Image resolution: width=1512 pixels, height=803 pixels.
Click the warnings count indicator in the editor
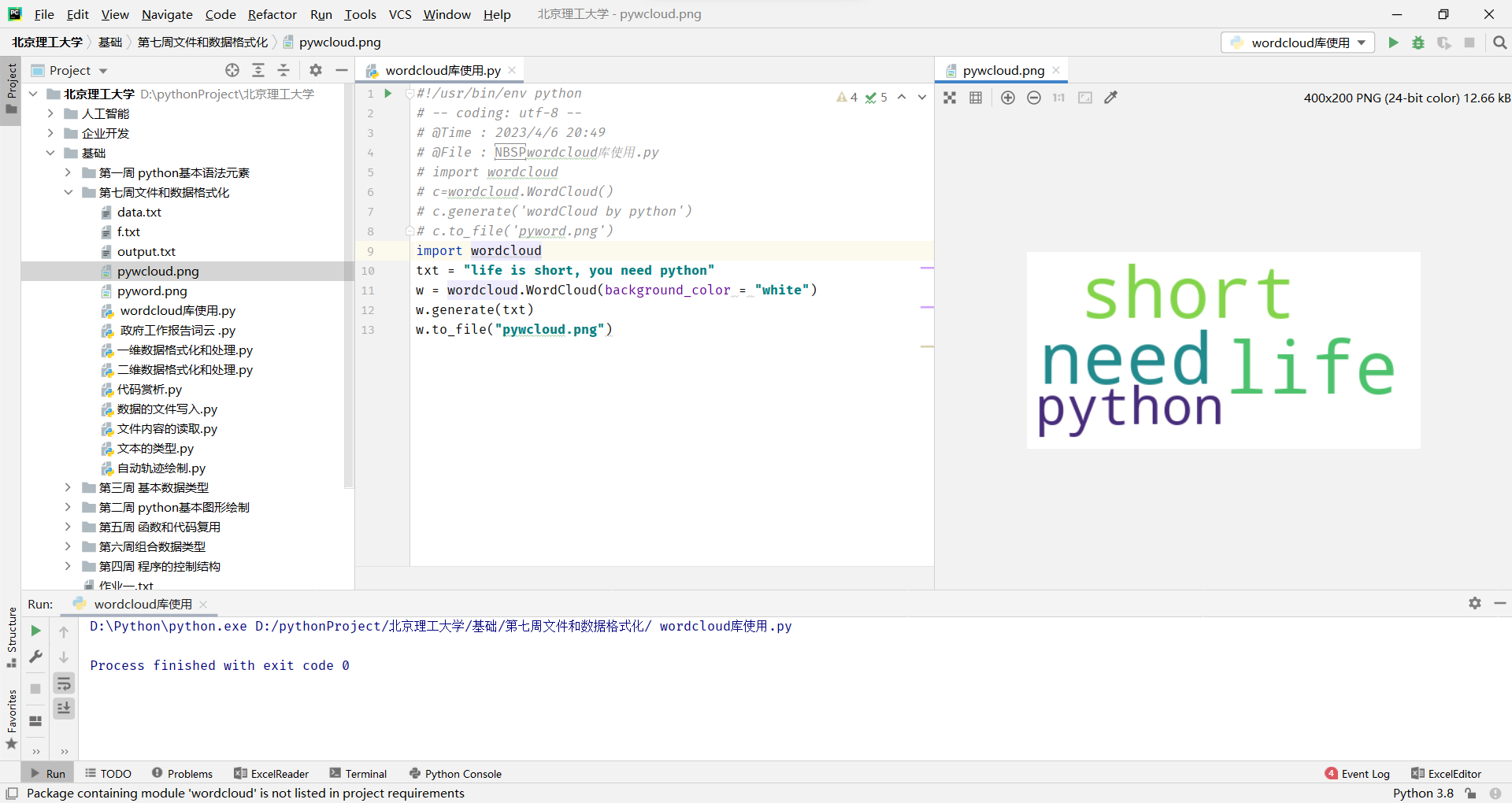pos(847,97)
